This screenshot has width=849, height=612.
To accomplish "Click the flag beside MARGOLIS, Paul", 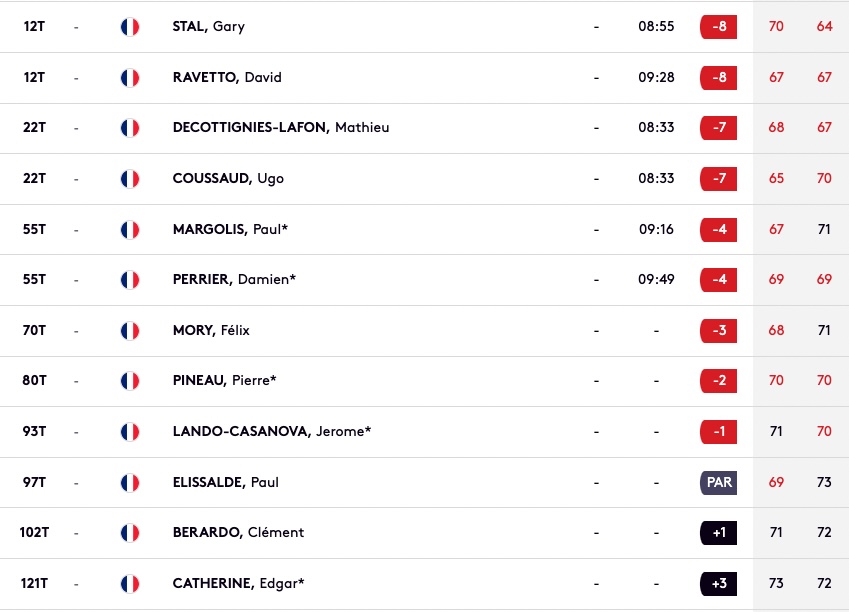I will 130,230.
